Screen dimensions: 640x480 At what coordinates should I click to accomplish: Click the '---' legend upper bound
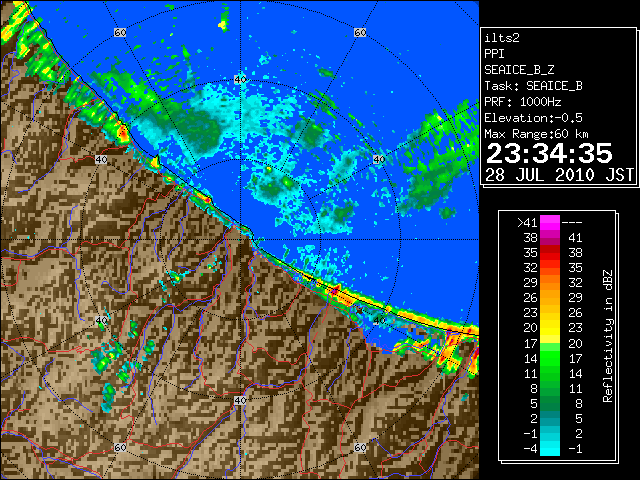(x=572, y=223)
